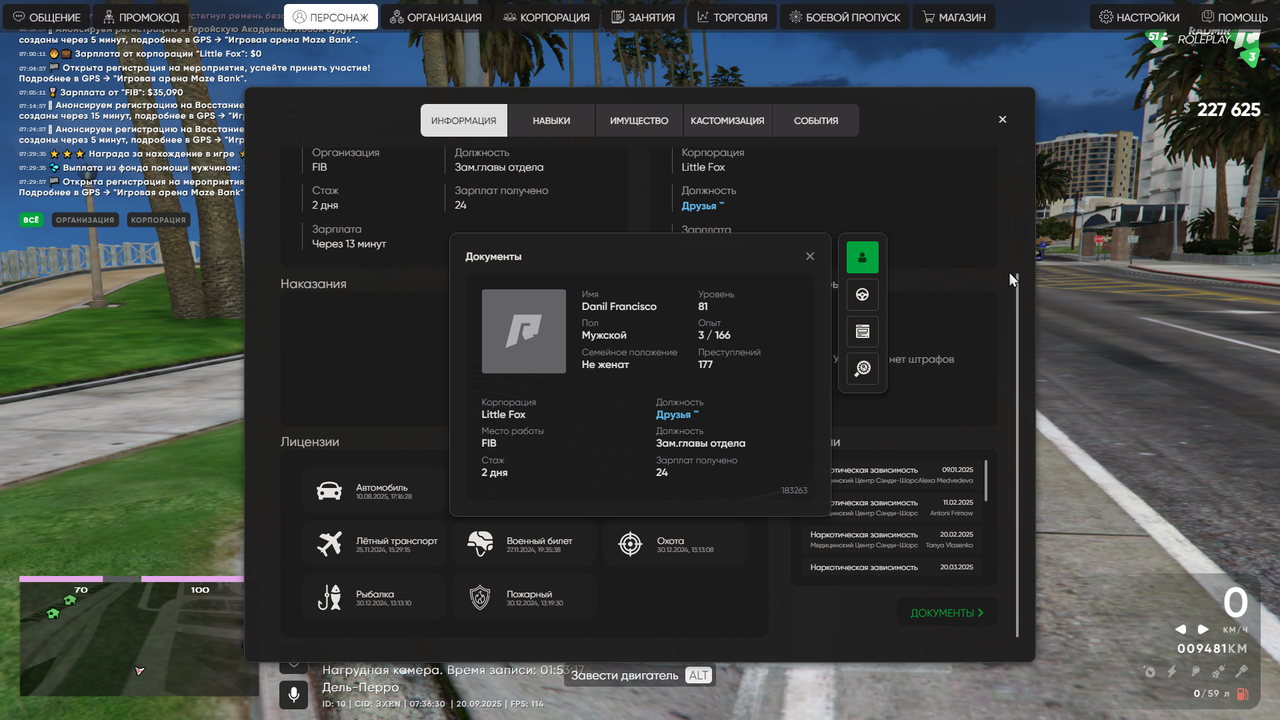Viewport: 1280px width, 720px height.
Task: Select the ВСЁ chat filter
Action: tap(31, 220)
